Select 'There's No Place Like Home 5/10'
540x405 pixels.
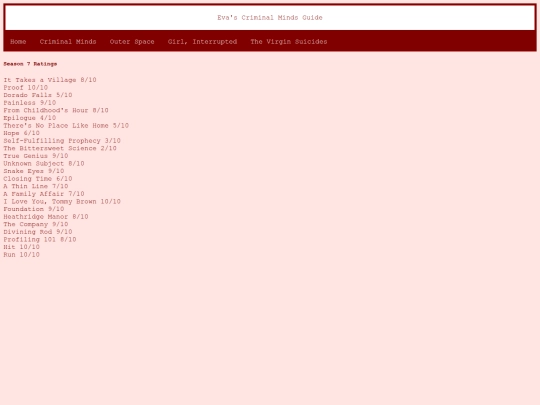pos(66,125)
